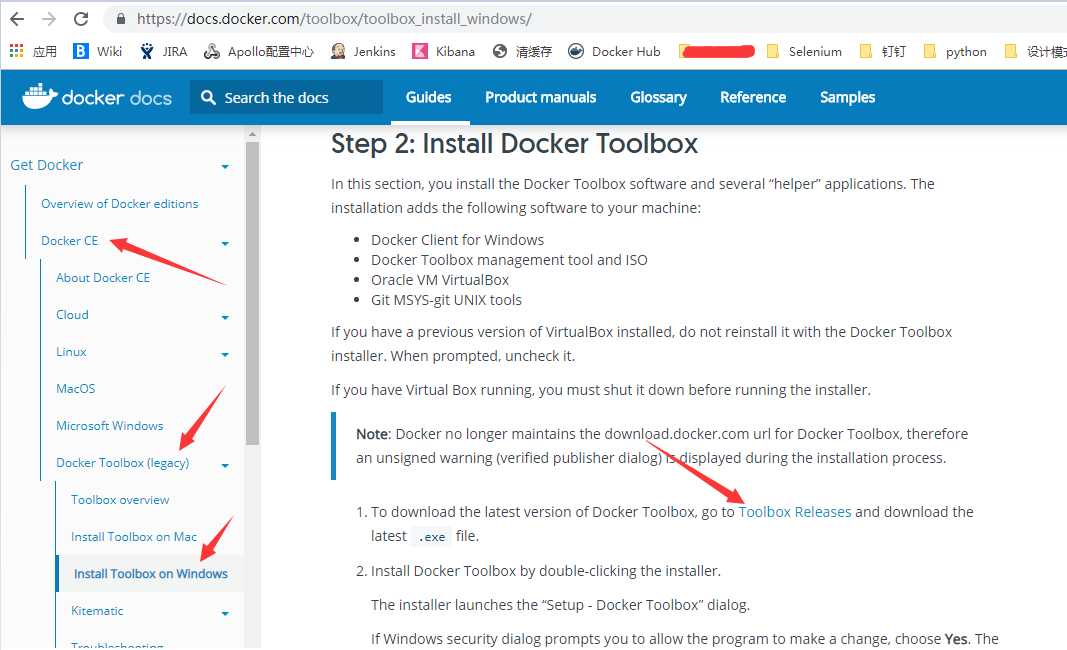
Task: Click the Step 2: Install Docker Toolbox heading
Action: pos(514,144)
